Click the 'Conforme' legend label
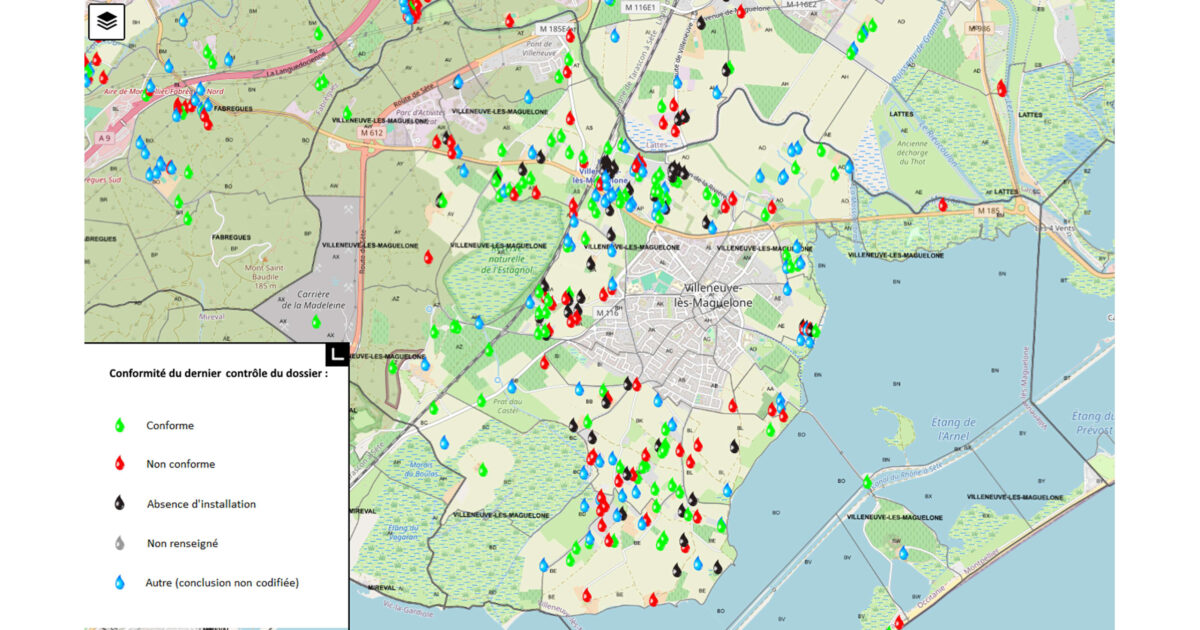 tap(170, 425)
